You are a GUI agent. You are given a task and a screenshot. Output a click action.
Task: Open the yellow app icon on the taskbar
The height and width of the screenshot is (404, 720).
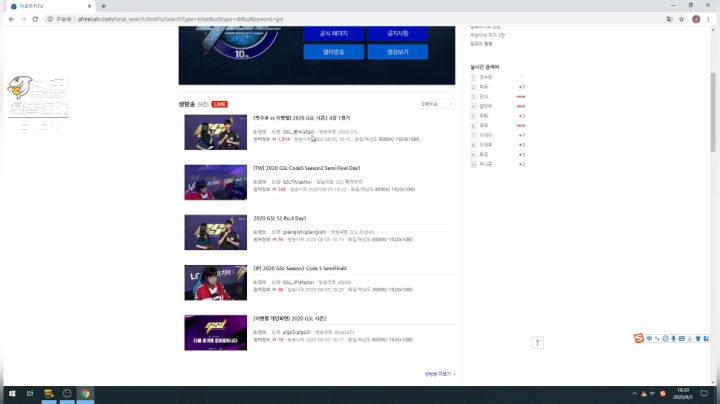(x=49, y=393)
